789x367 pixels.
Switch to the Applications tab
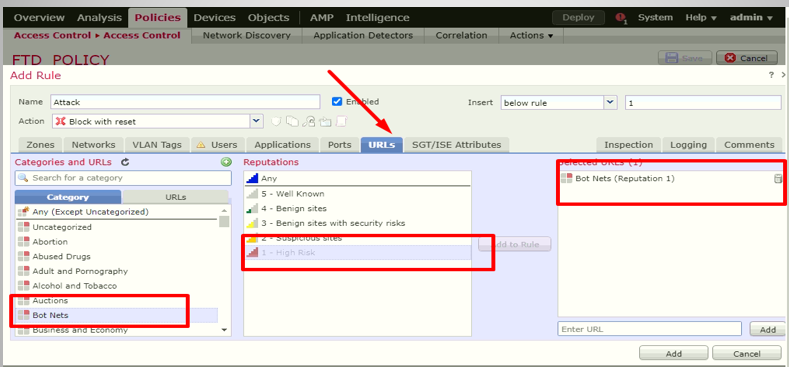tap(282, 144)
